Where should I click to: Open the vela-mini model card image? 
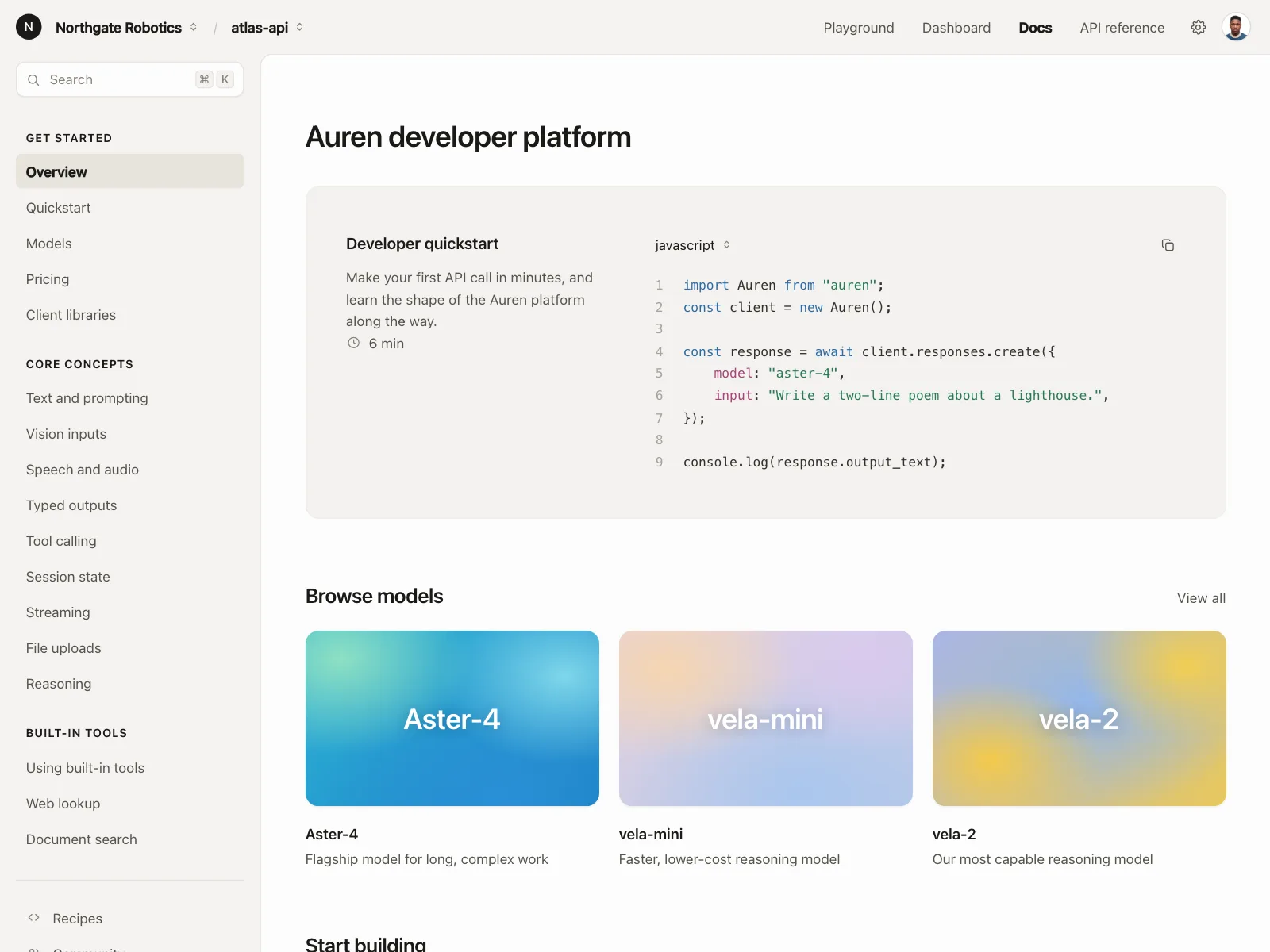(x=766, y=719)
